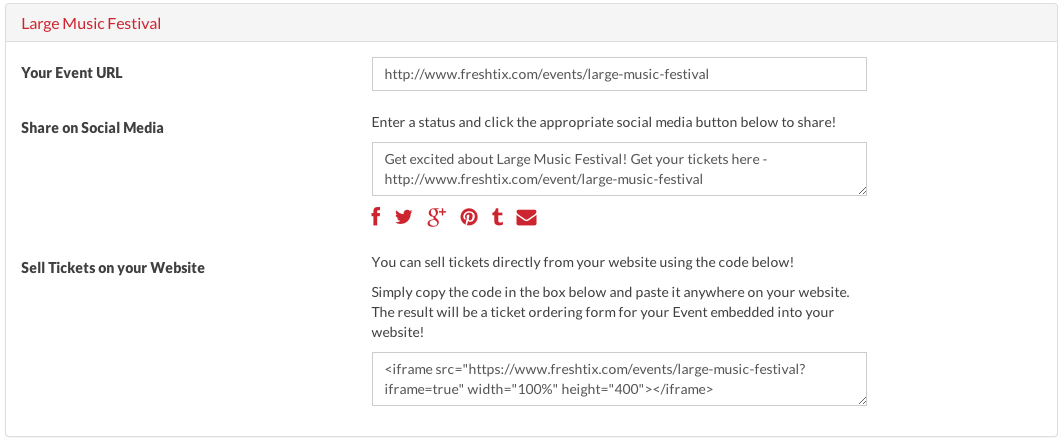Click the iframe=true line in embed code
The image size is (1062, 442).
[x=549, y=389]
